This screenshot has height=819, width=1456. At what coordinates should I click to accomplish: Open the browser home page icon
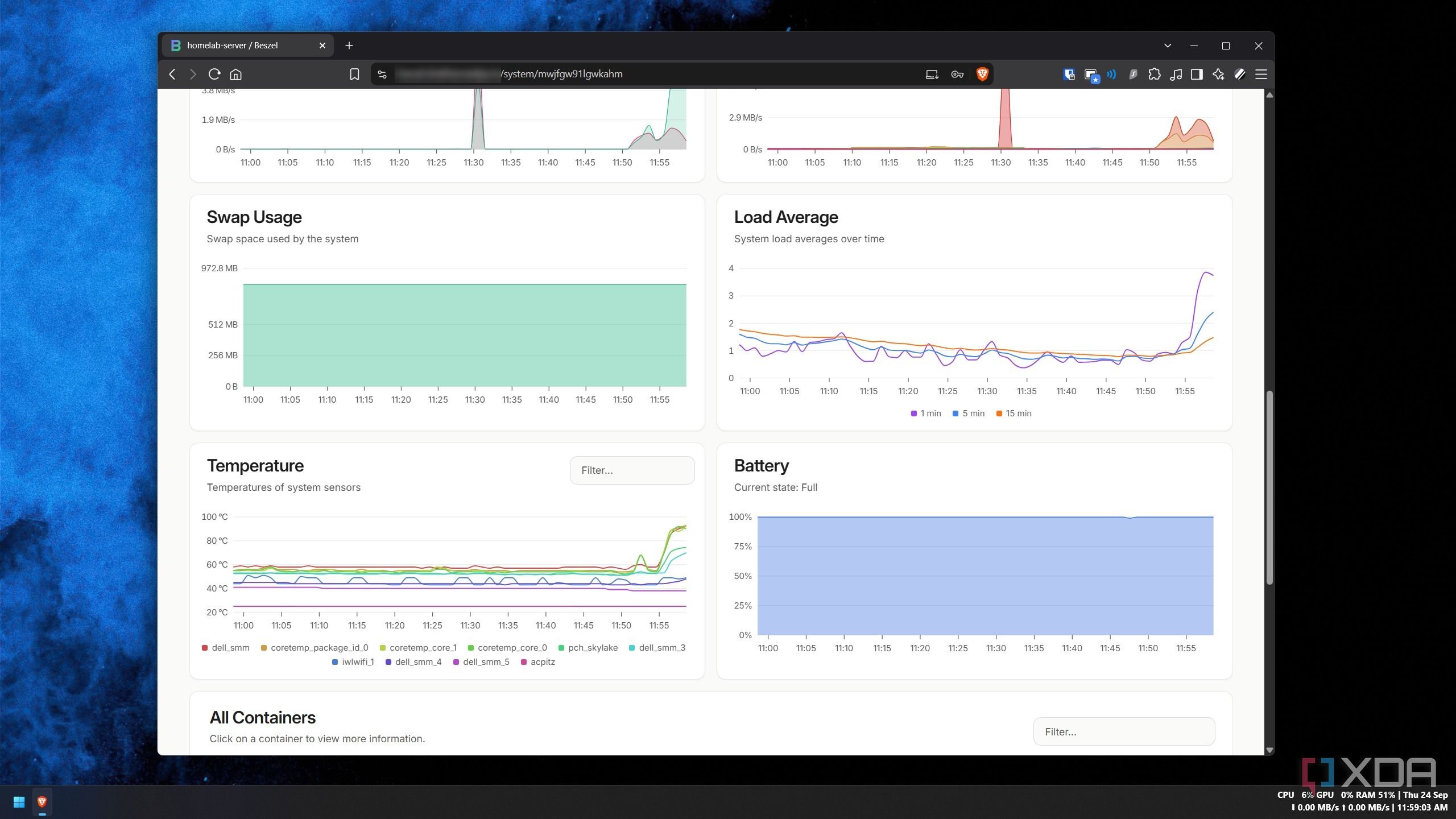point(236,74)
